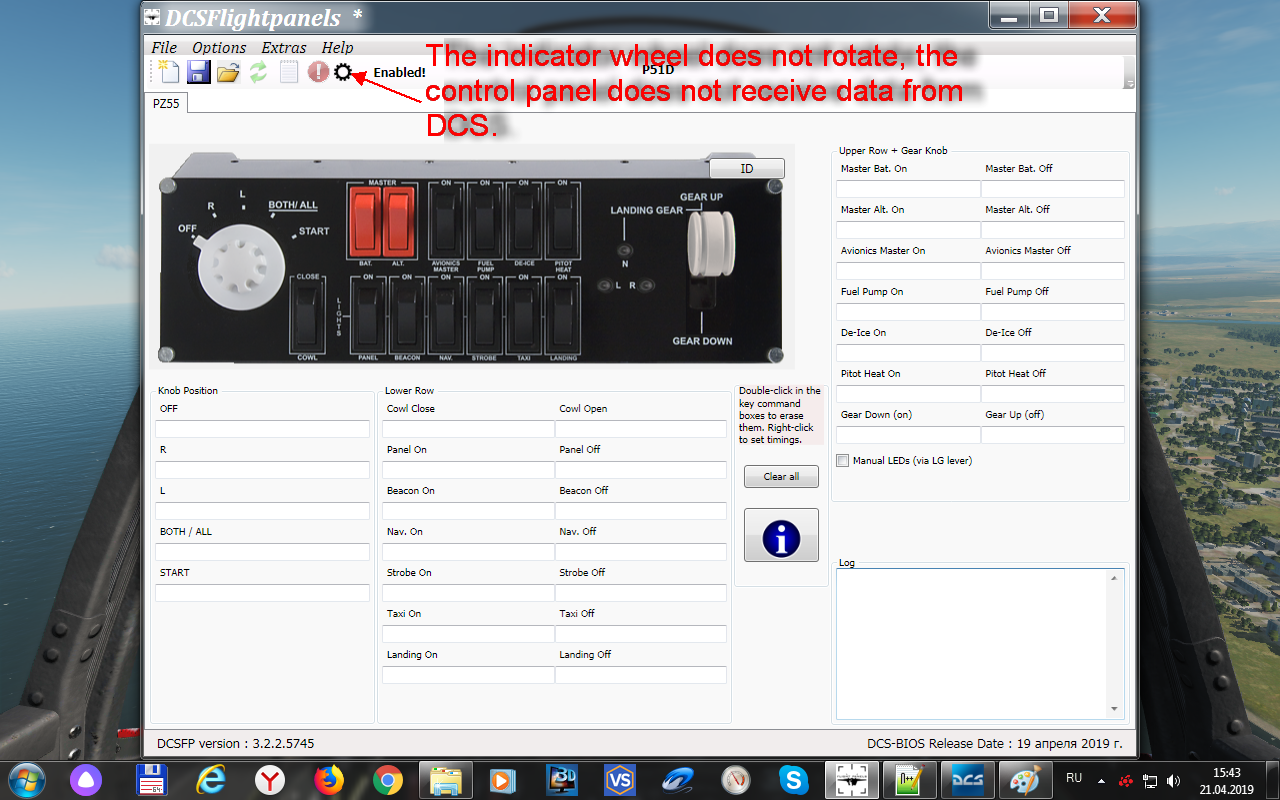Click the Knob Position R input field
Screen dimensions: 1280x800
pyautogui.click(x=262, y=470)
